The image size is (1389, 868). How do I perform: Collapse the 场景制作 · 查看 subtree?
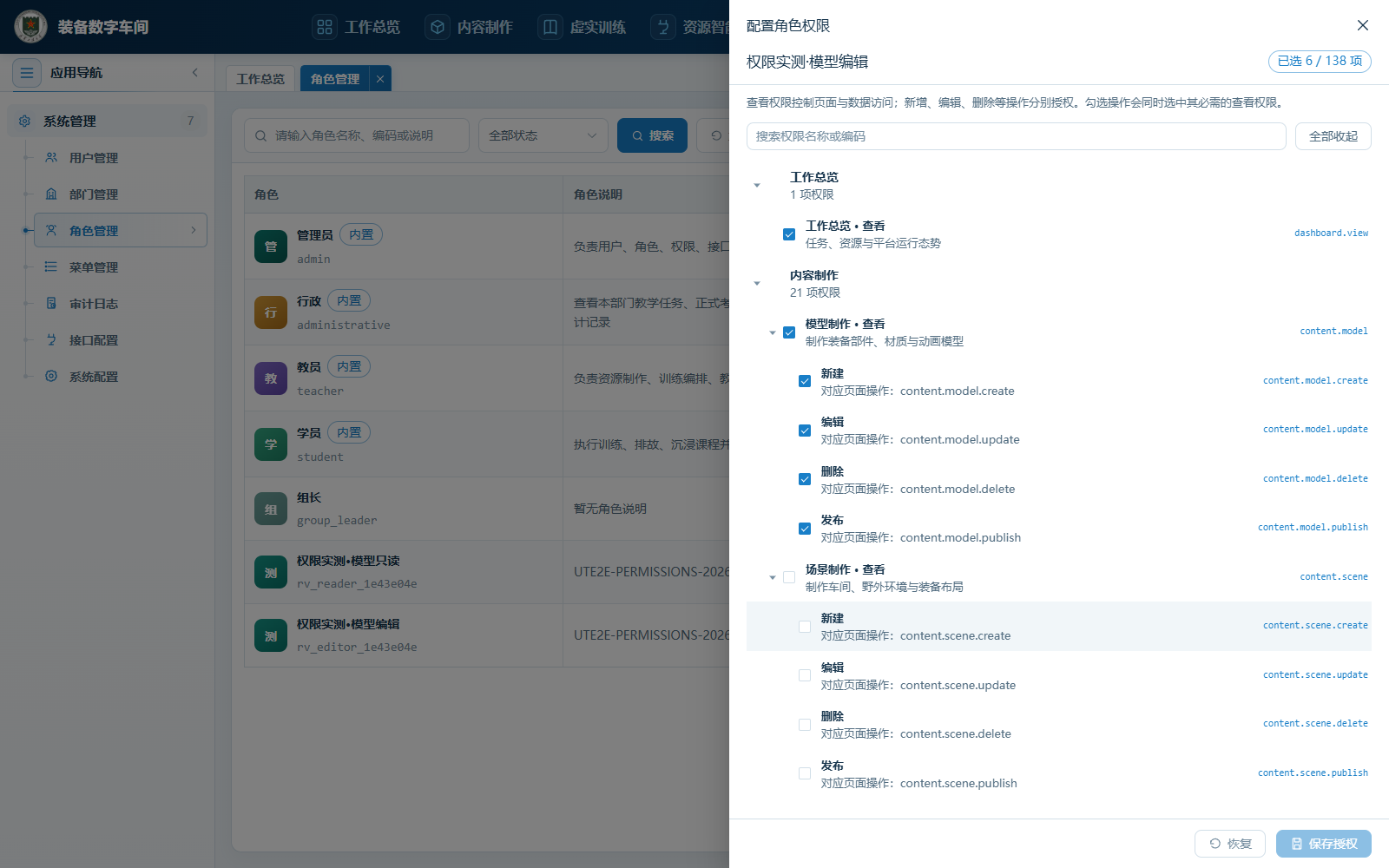pyautogui.click(x=773, y=578)
